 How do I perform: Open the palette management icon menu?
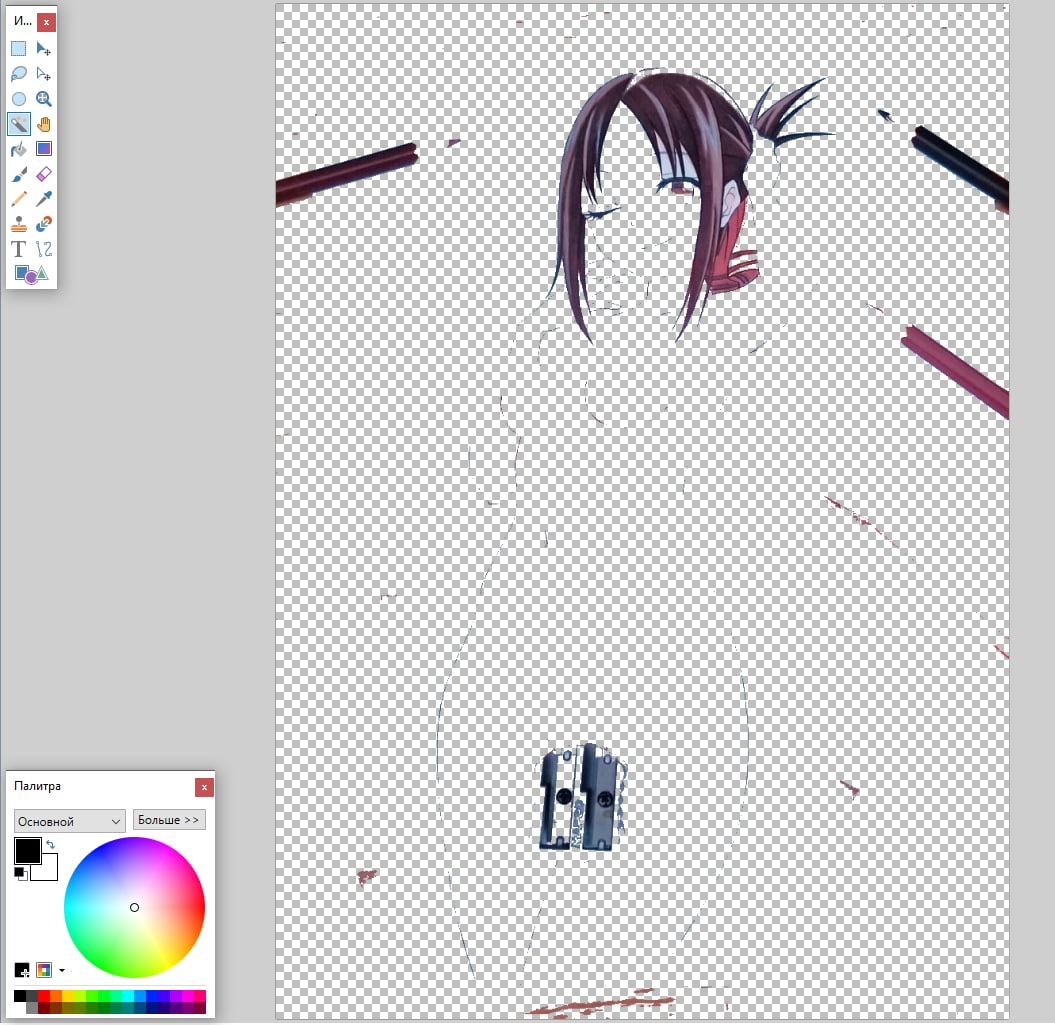tap(44, 970)
